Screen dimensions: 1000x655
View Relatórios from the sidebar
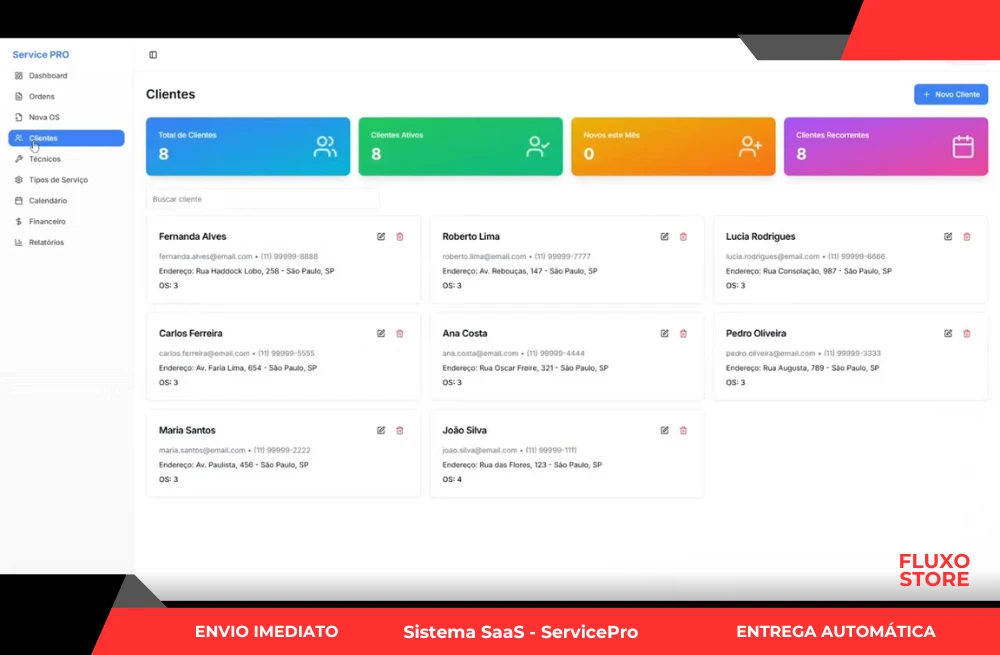[x=46, y=243]
